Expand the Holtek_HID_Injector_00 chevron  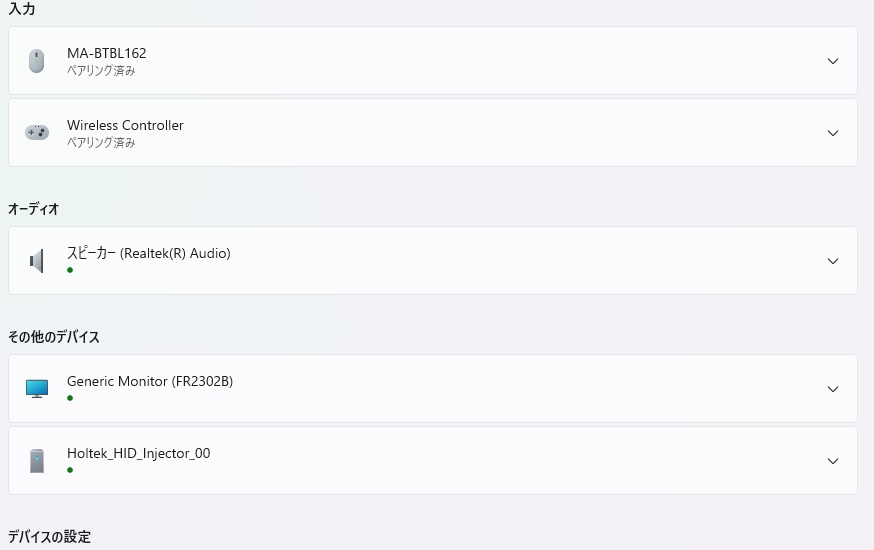pyautogui.click(x=833, y=461)
